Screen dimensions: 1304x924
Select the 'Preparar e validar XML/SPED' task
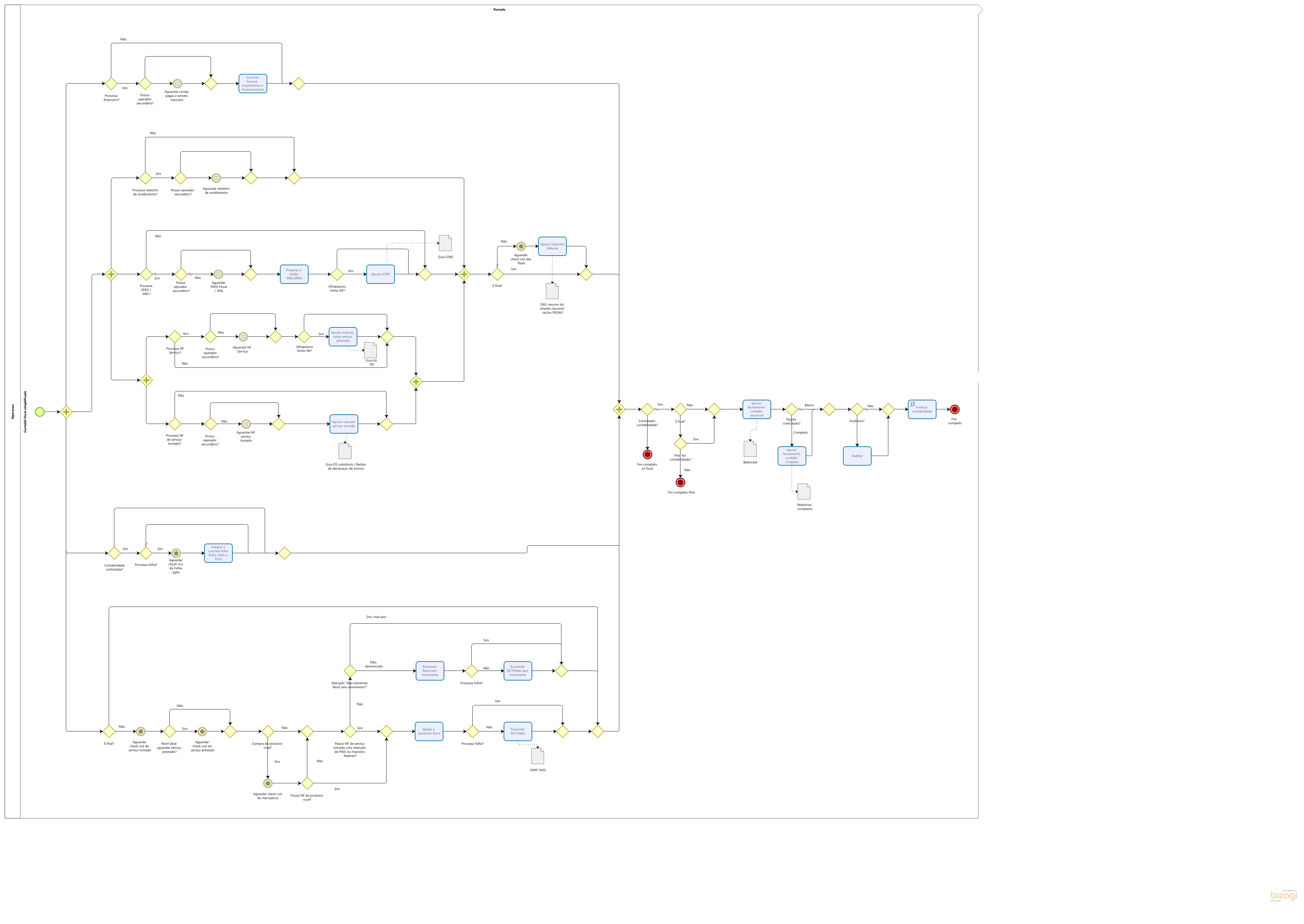click(294, 274)
